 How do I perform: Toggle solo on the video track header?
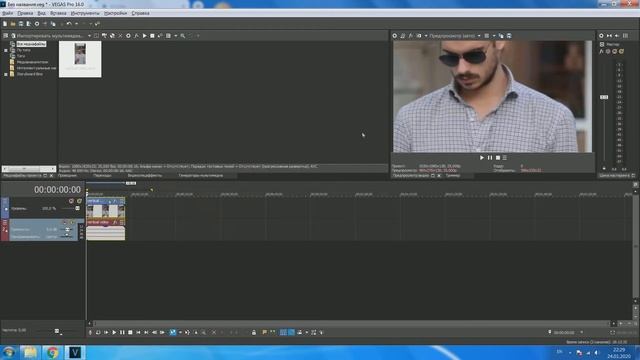80,201
